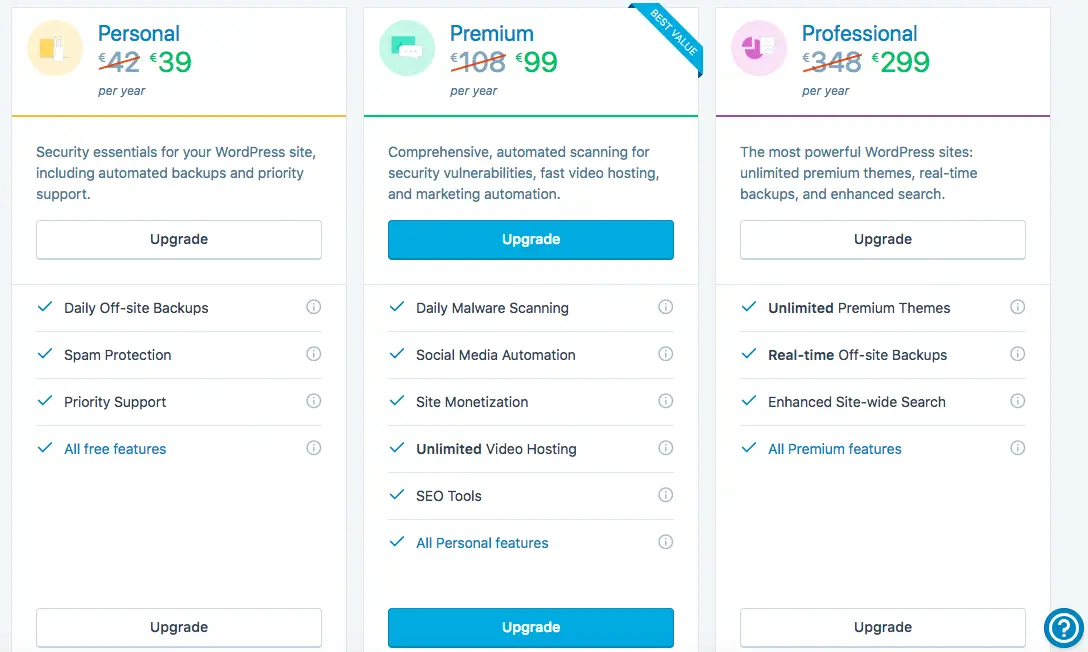Open the help question mark bubble
The height and width of the screenshot is (652, 1088).
[x=1064, y=628]
